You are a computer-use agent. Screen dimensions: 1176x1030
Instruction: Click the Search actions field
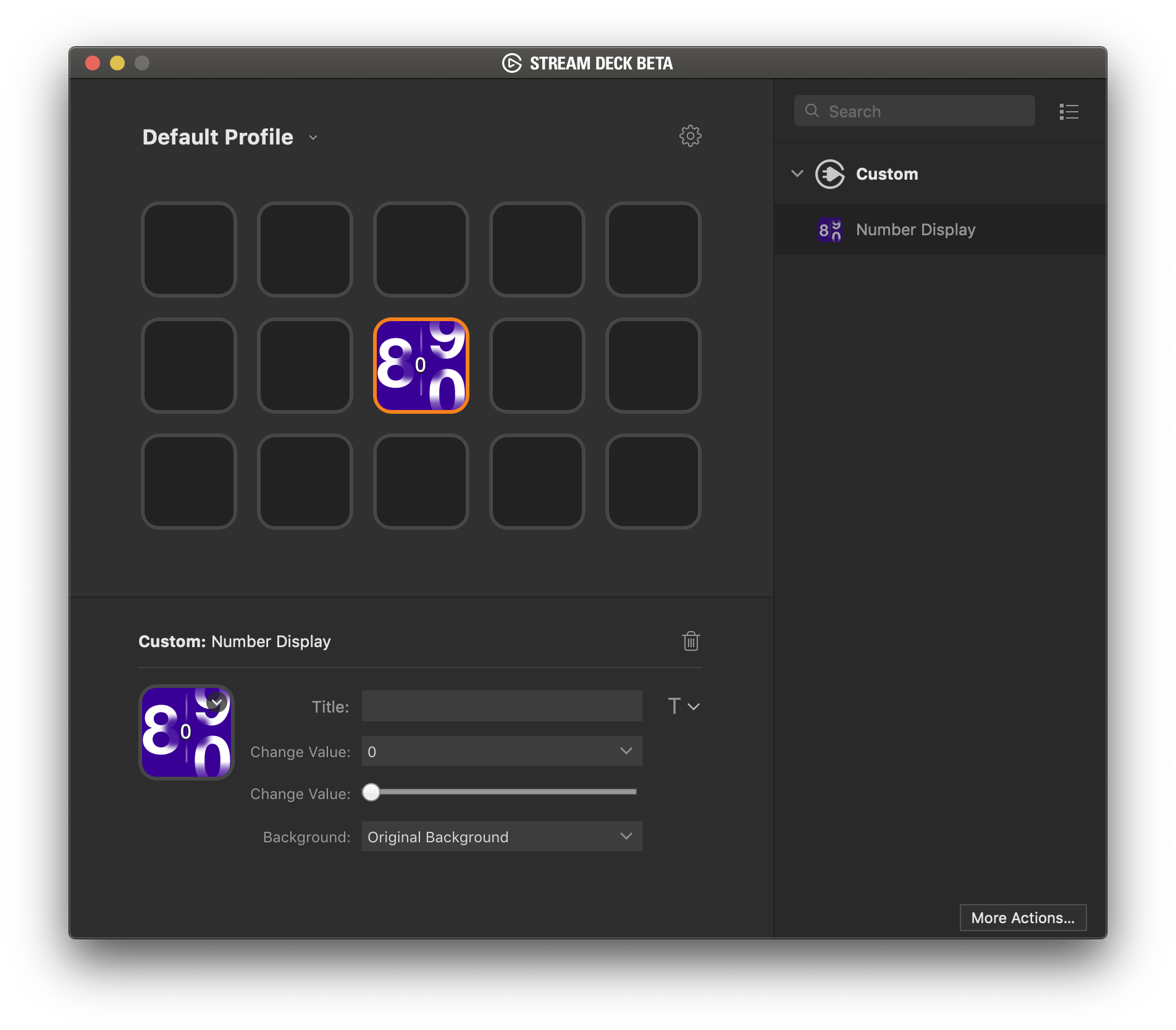click(914, 111)
